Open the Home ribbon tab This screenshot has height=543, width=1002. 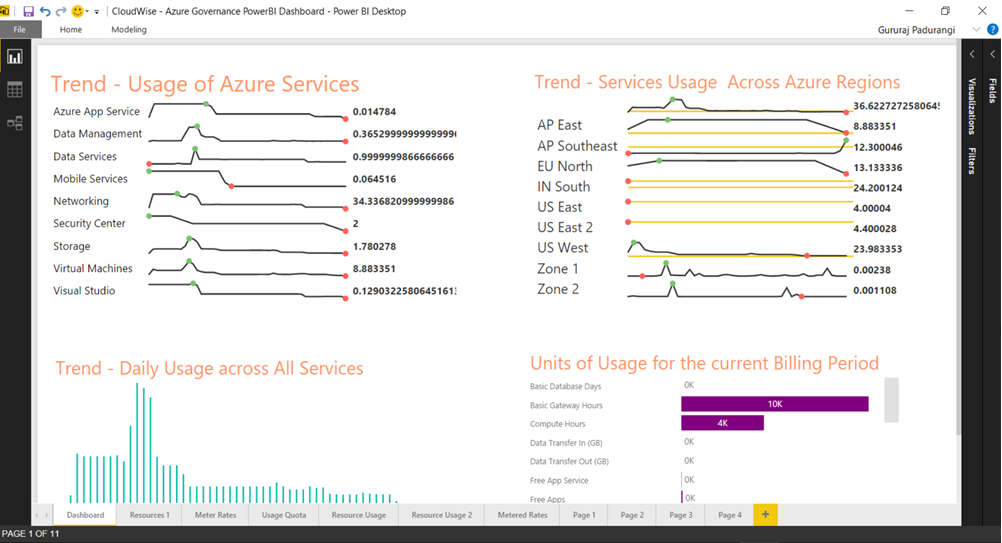71,29
